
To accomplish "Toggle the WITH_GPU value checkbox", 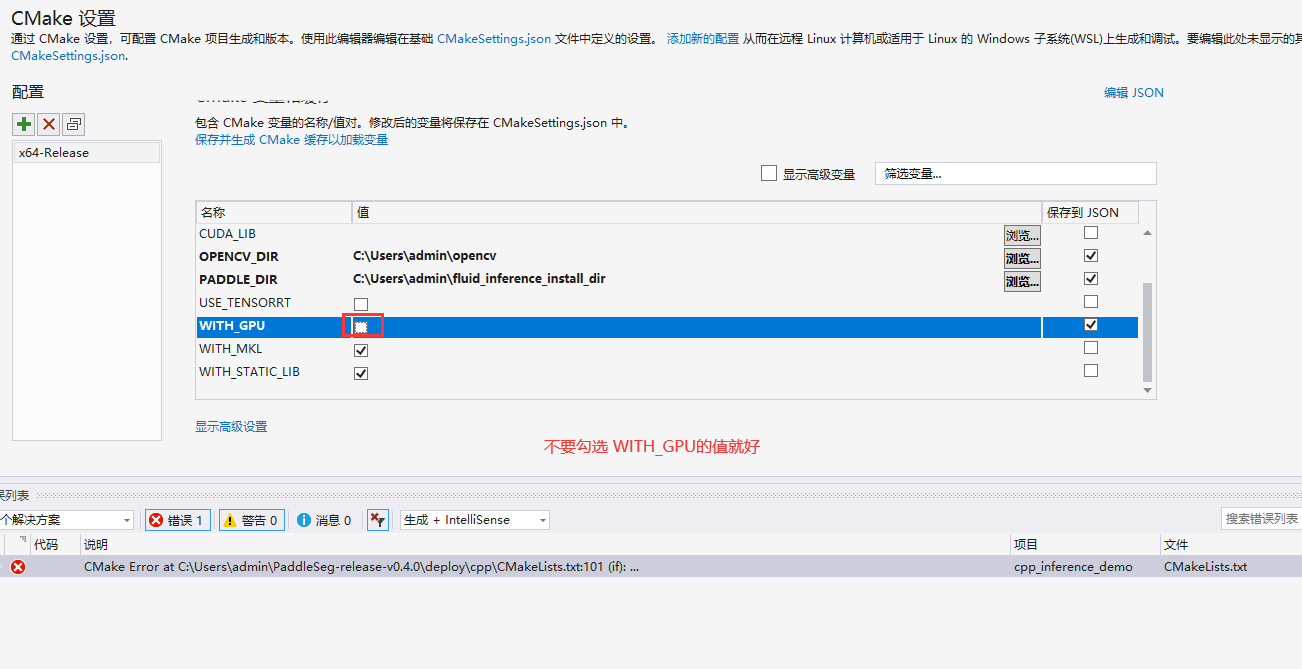I will [361, 327].
